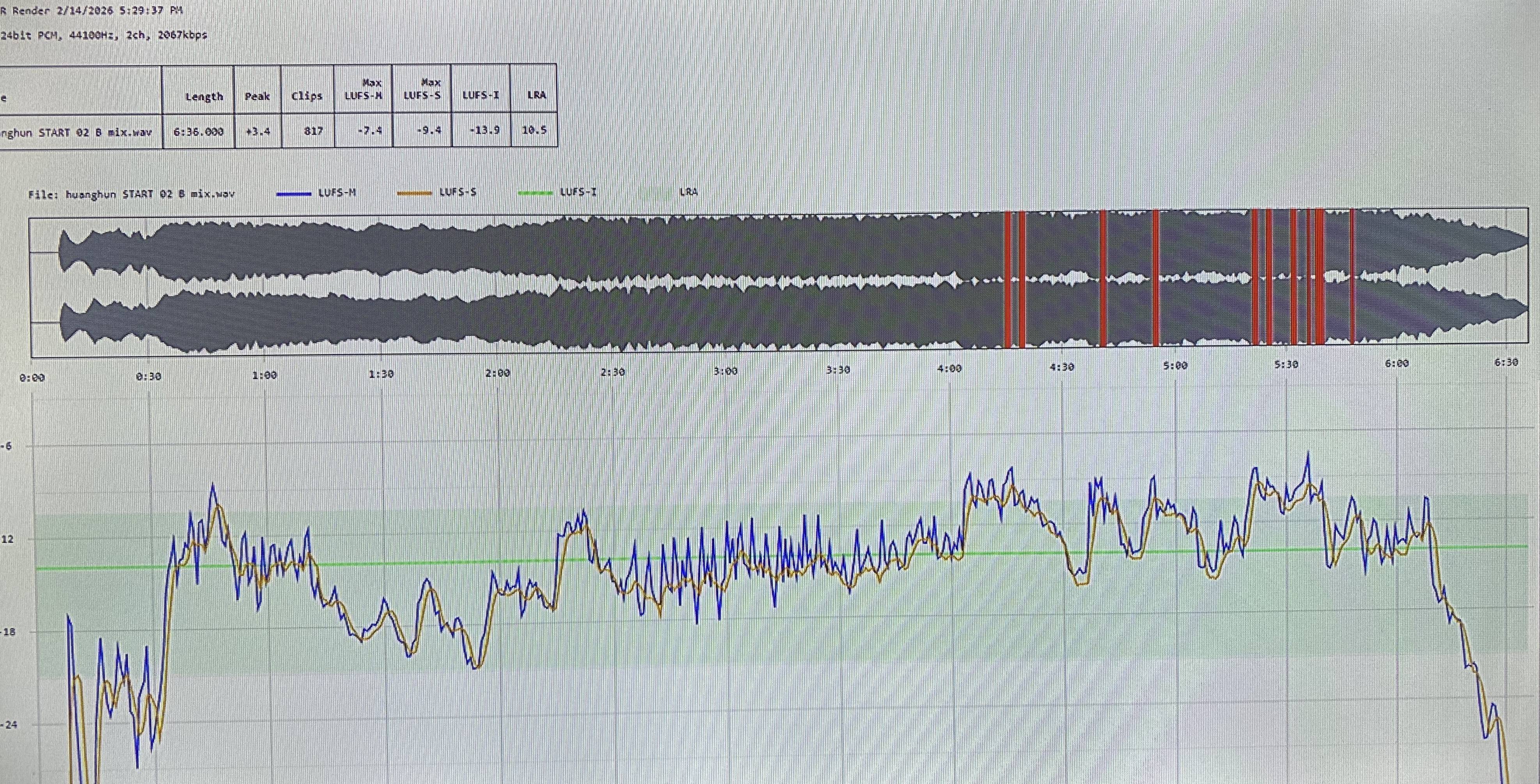Click the 1:00 timeline label
This screenshot has height=784, width=1540.
click(264, 375)
